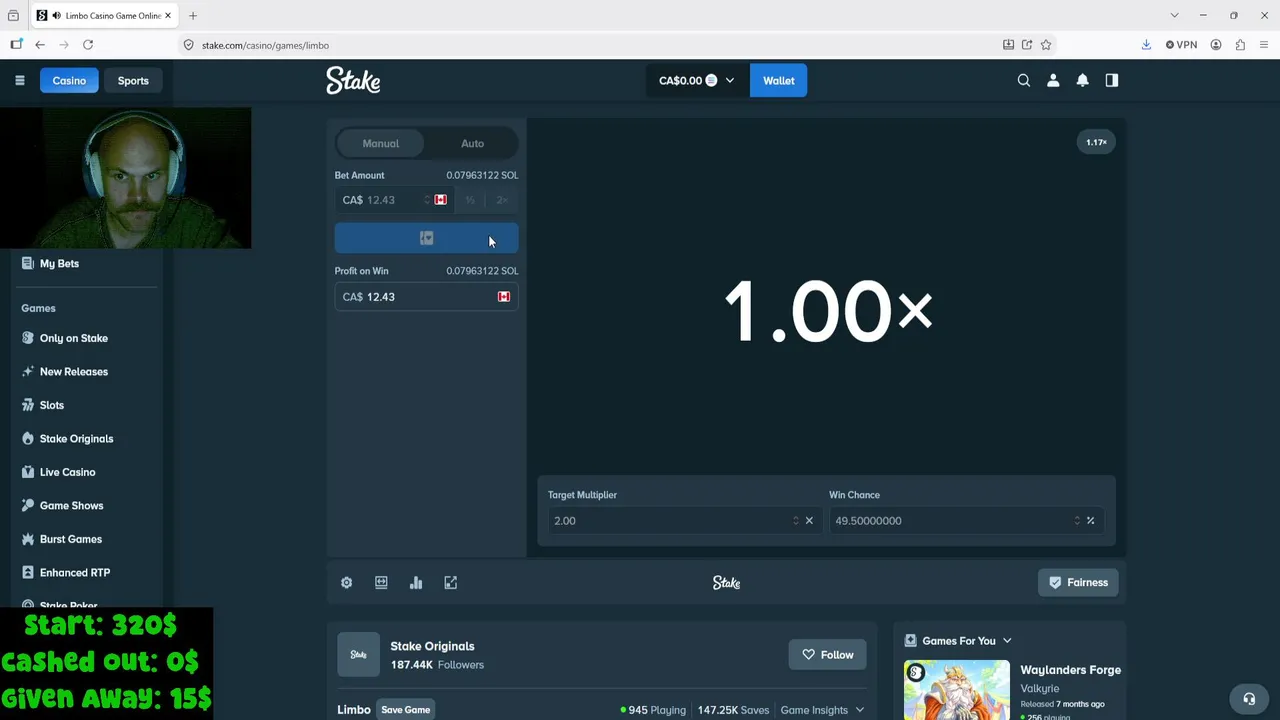Double the bet amount with 2×
This screenshot has width=1280, height=720.
[502, 200]
